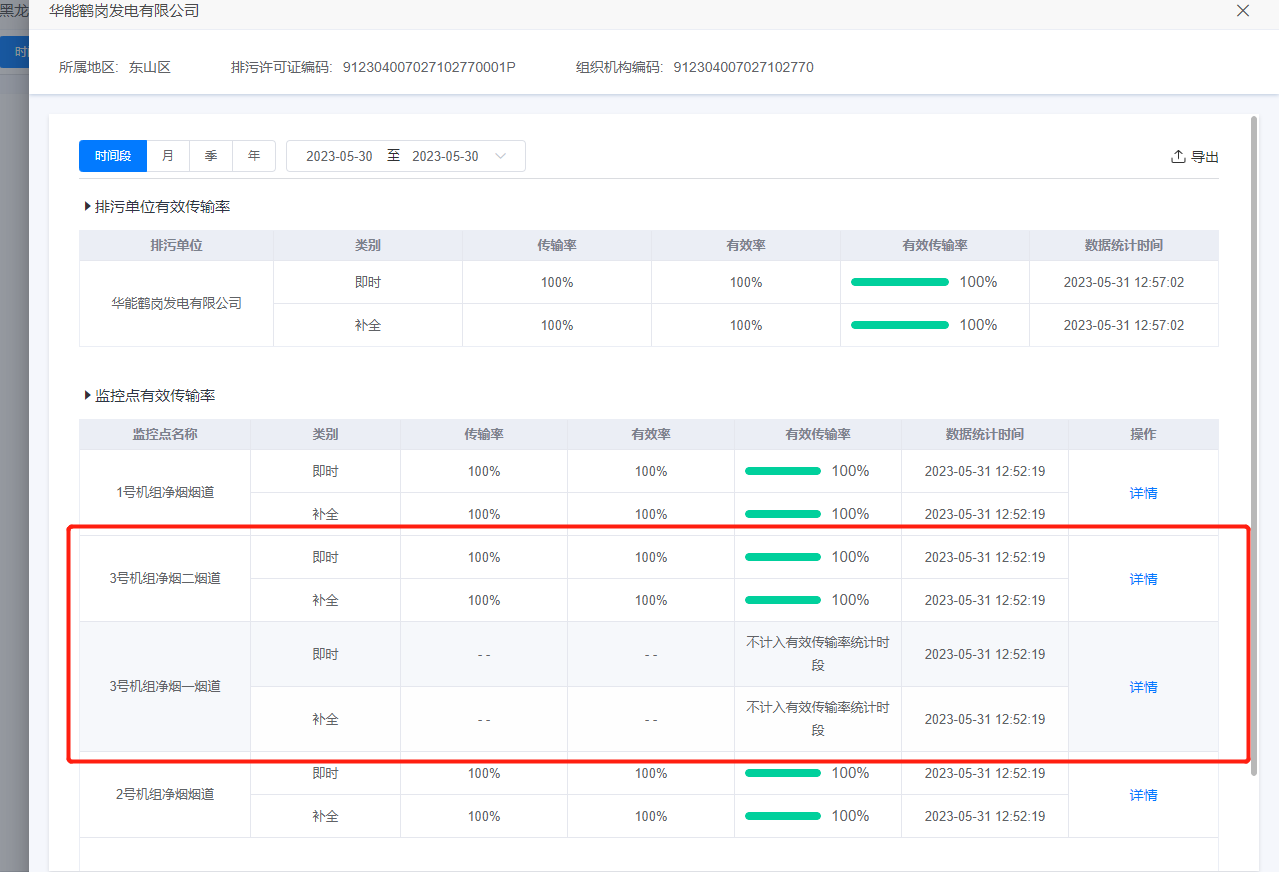1279x872 pixels.
Task: Click the dialog title 华能鹤岗发电有限公司
Action: [x=124, y=11]
